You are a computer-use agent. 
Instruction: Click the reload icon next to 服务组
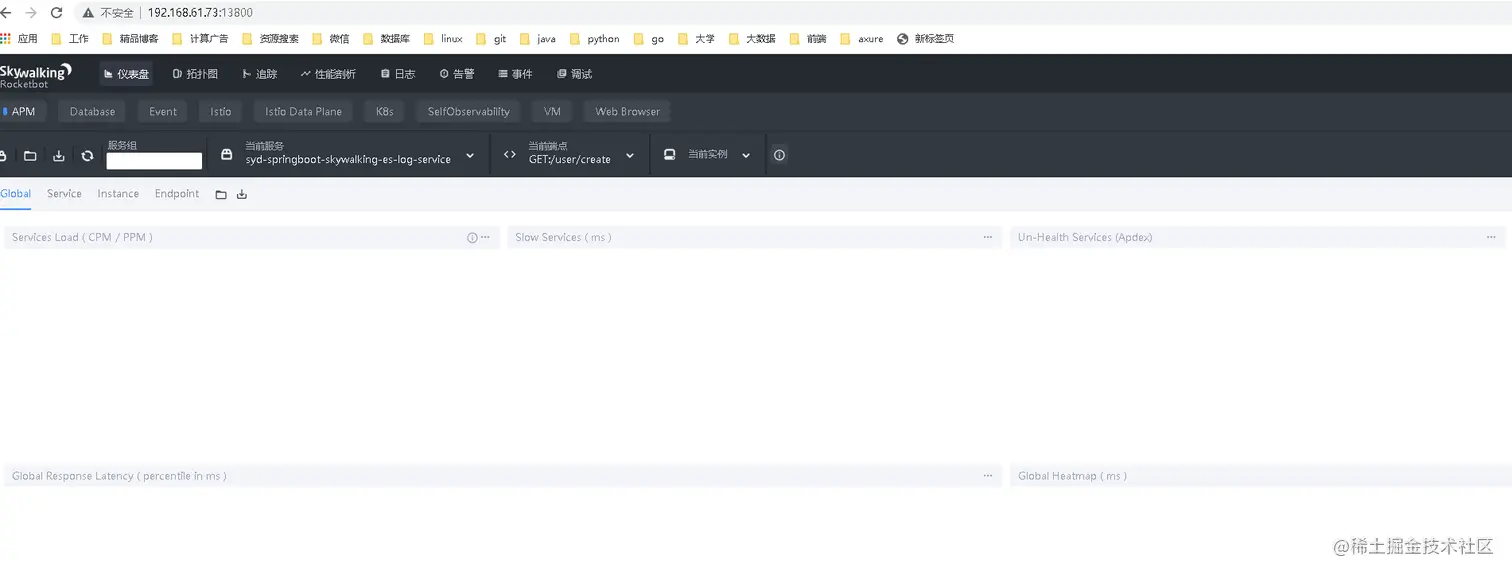pyautogui.click(x=87, y=156)
